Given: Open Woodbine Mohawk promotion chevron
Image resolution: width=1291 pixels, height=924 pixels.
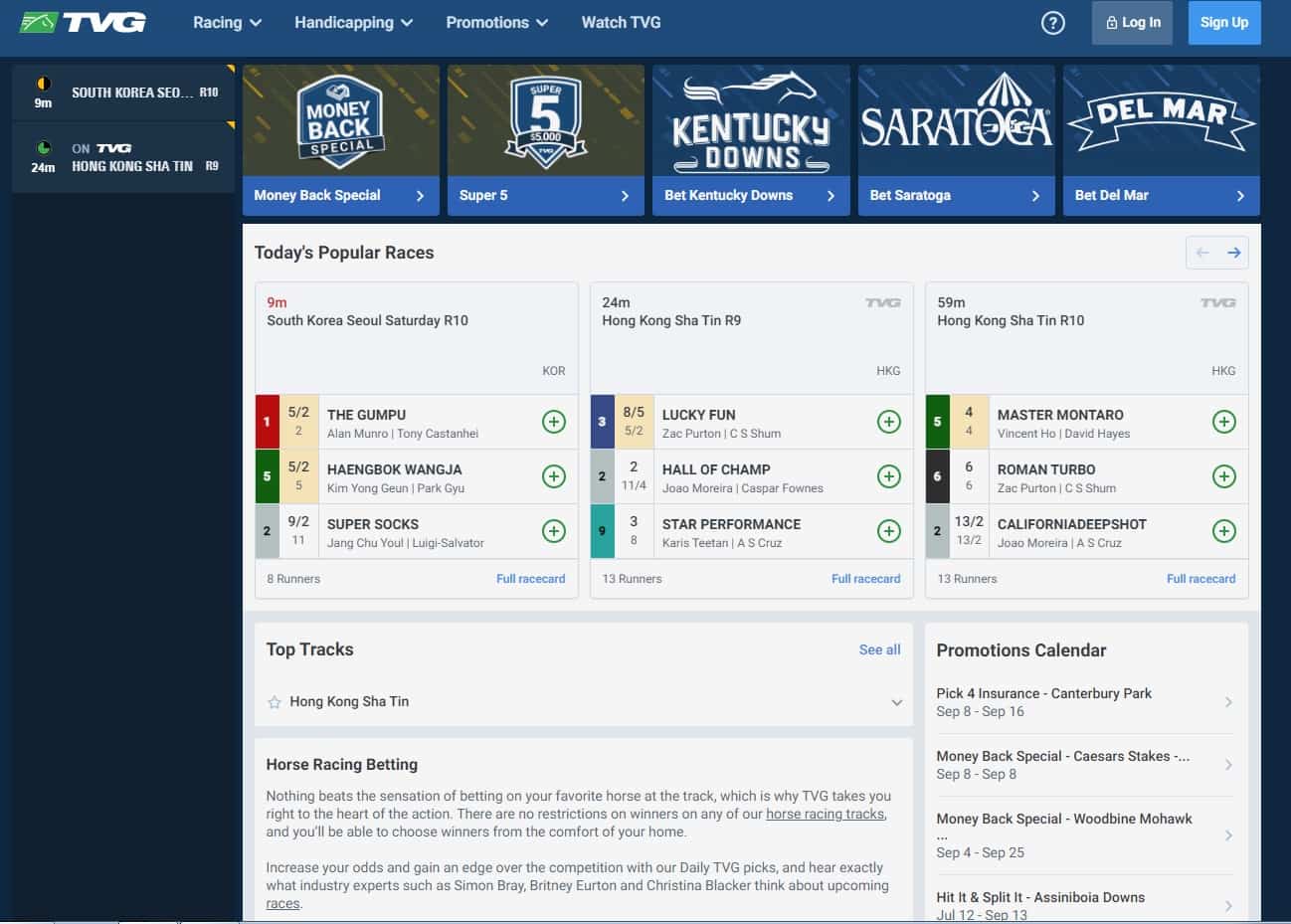Looking at the screenshot, I should click(1228, 835).
